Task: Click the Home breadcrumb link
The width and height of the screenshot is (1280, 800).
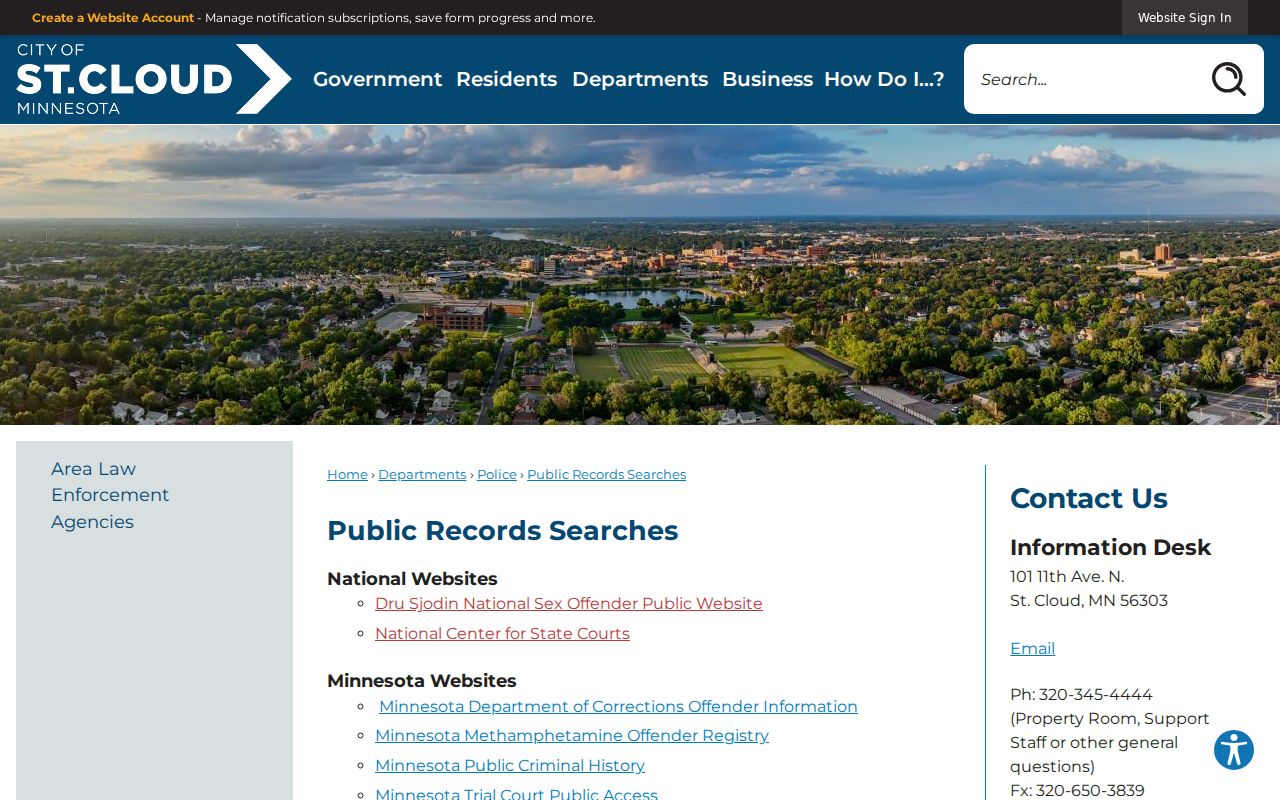Action: pos(347,474)
